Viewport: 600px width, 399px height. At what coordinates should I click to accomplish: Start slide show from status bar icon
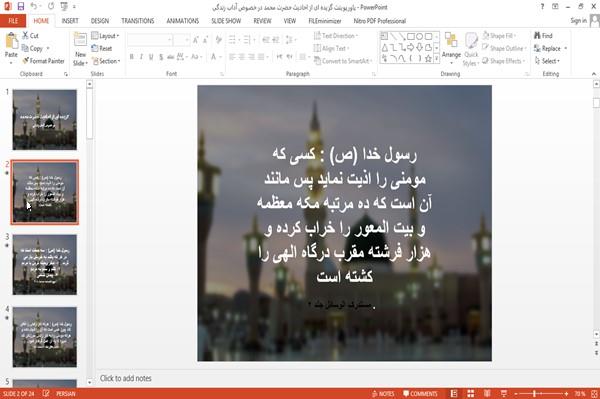click(x=504, y=394)
